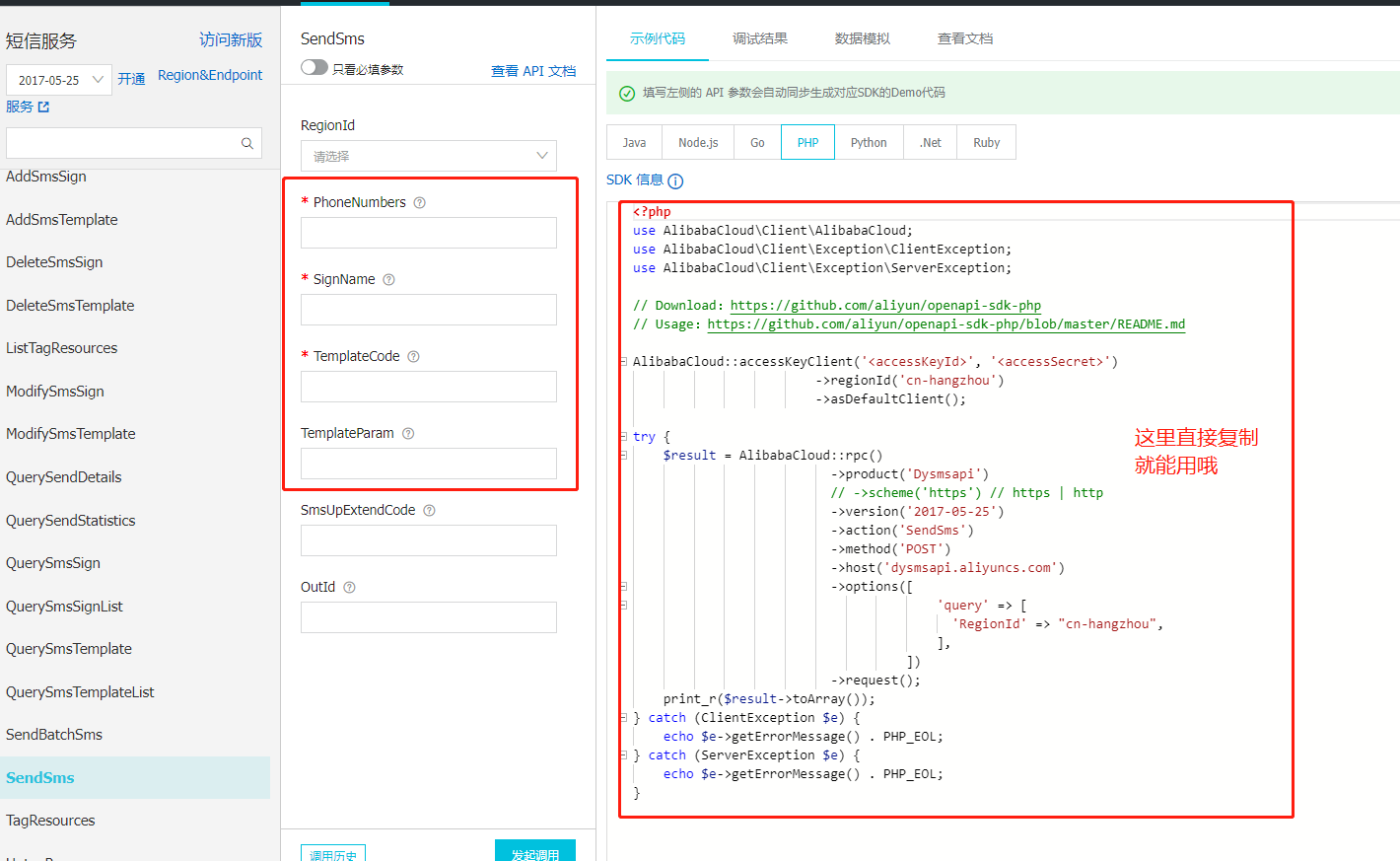
Task: Select the PHP SDK language tab
Action: click(x=808, y=142)
